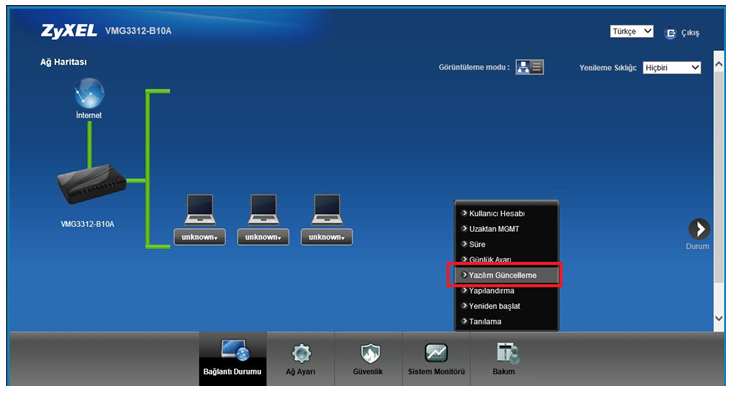
Task: Click the VMG3312-B10A router device icon
Action: point(92,184)
